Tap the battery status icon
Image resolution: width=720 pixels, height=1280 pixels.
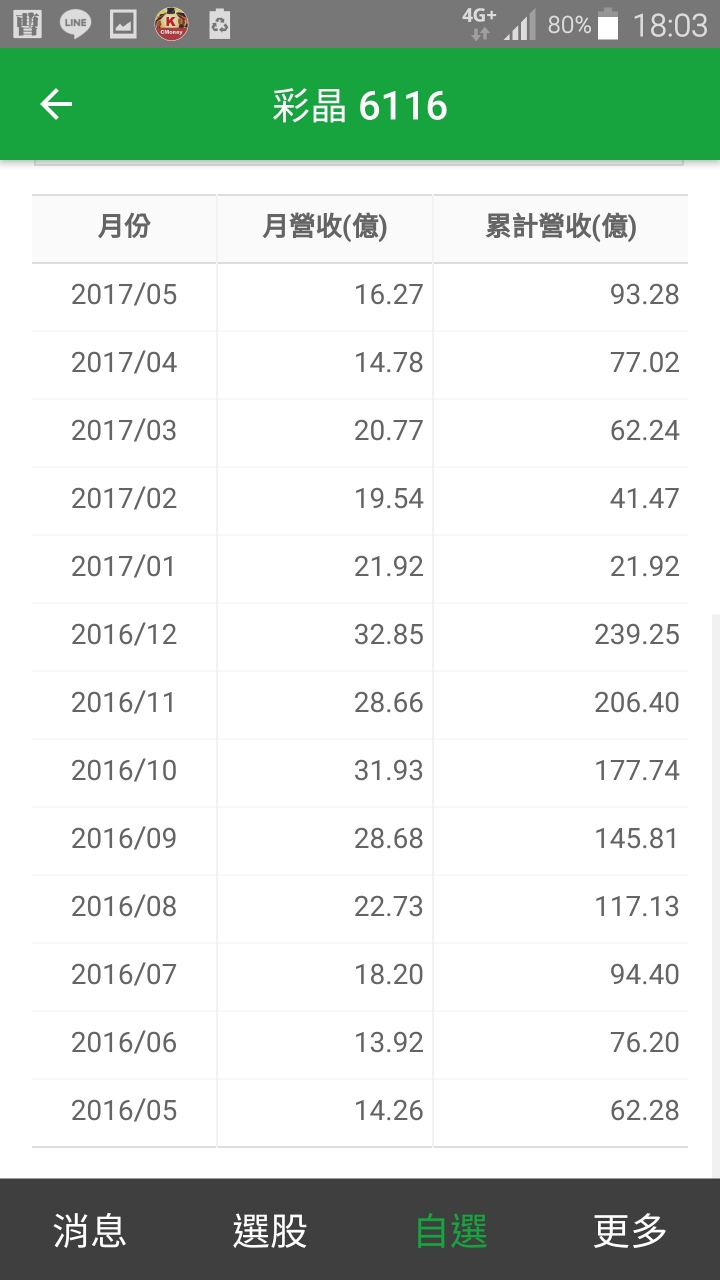coord(607,24)
